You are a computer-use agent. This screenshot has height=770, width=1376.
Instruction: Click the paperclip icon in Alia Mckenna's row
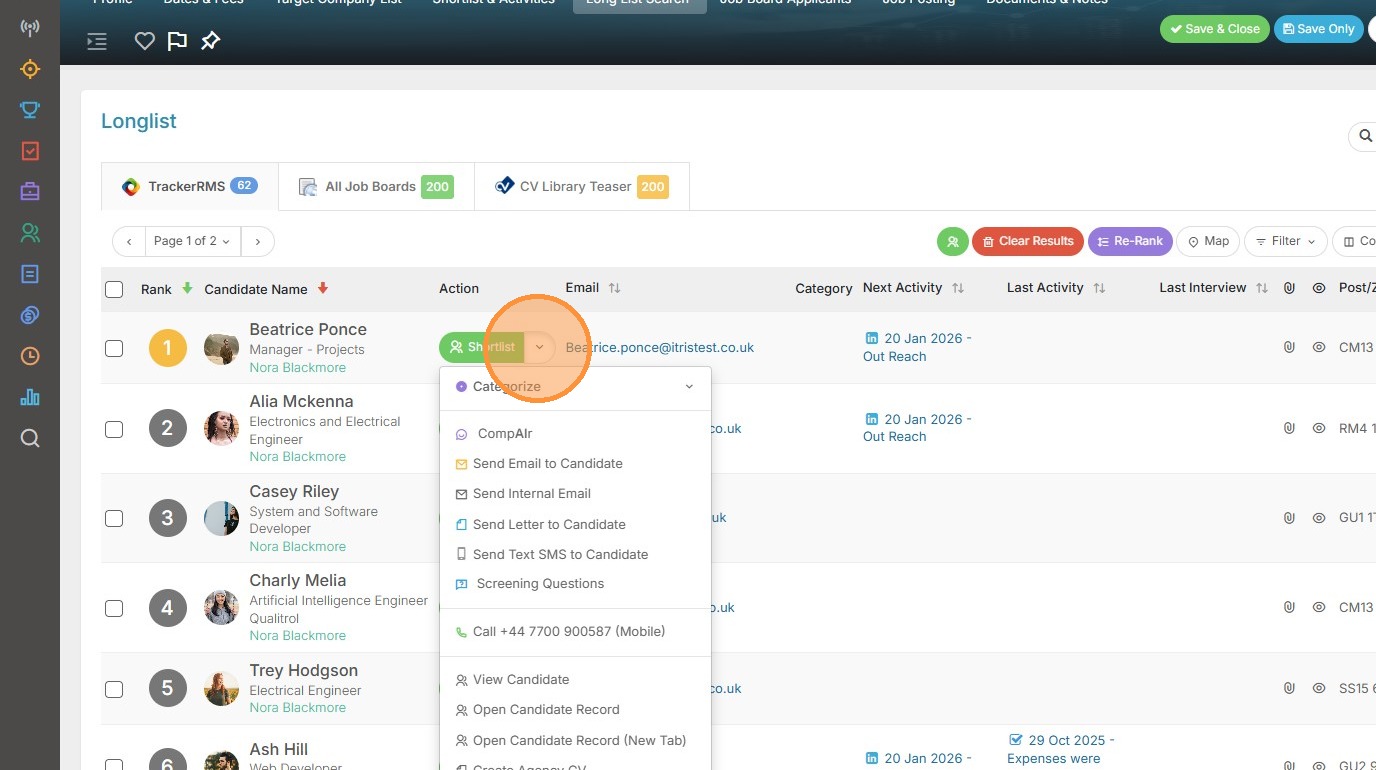tap(1289, 428)
